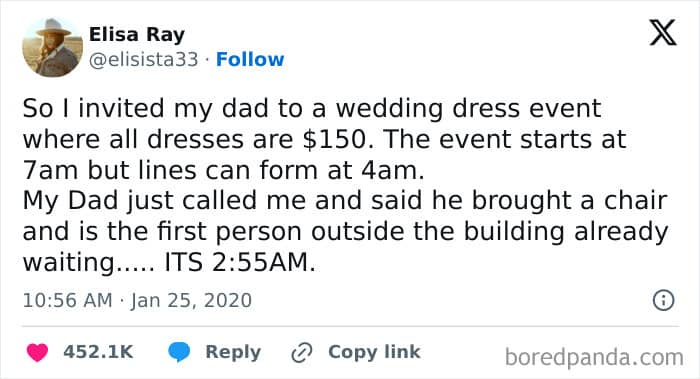View the 452.1K likes count
Viewport: 700px width, 379px height.
pos(98,352)
